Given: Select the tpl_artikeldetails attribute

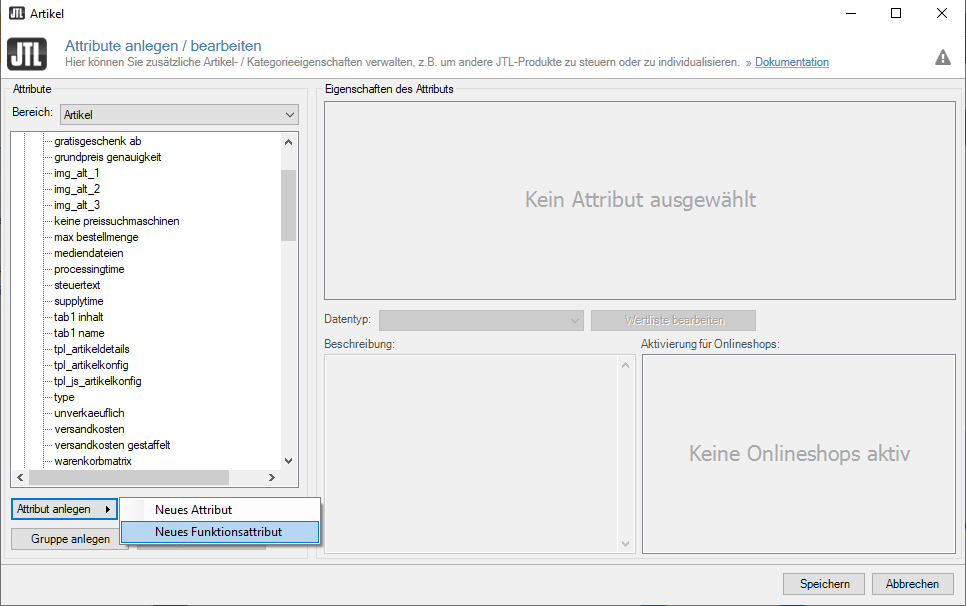Looking at the screenshot, I should (92, 349).
